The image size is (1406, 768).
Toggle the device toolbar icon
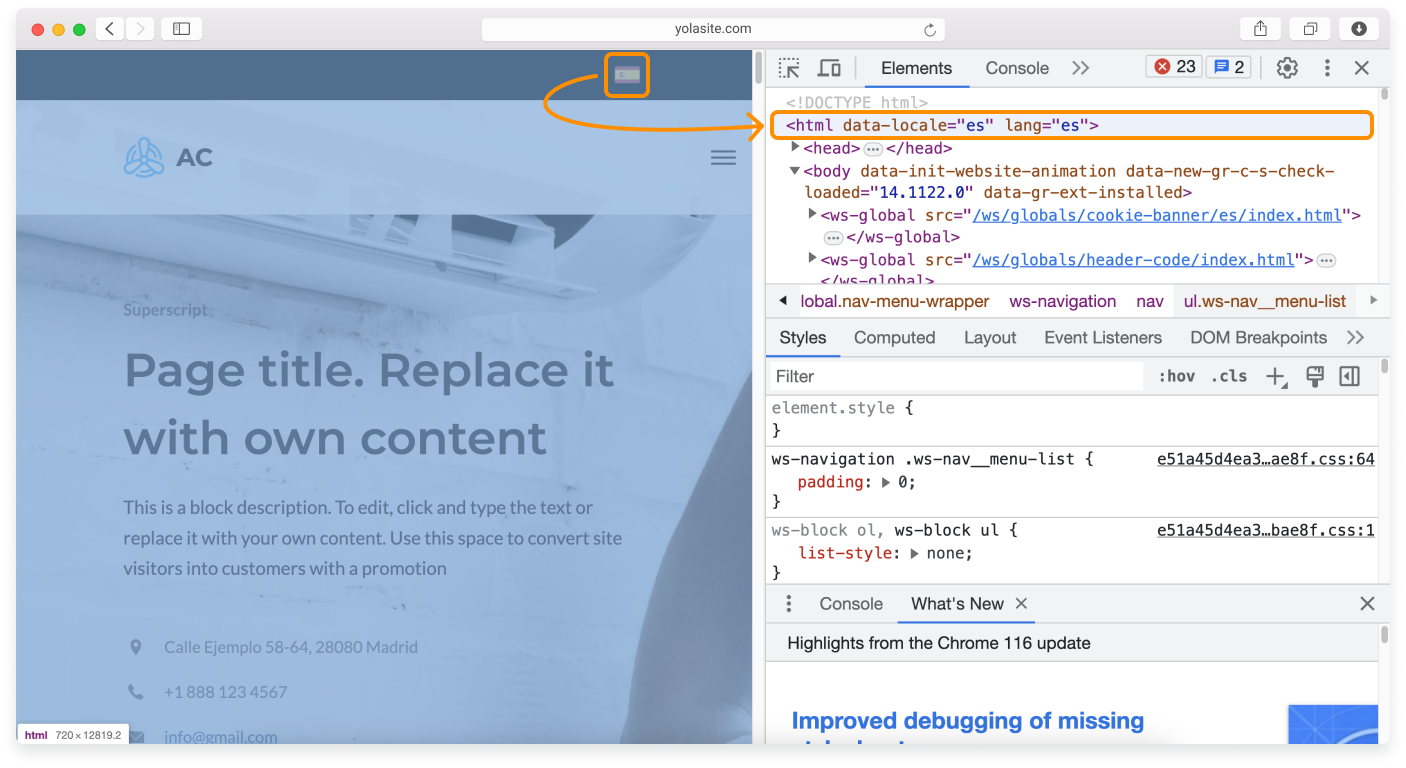click(829, 68)
